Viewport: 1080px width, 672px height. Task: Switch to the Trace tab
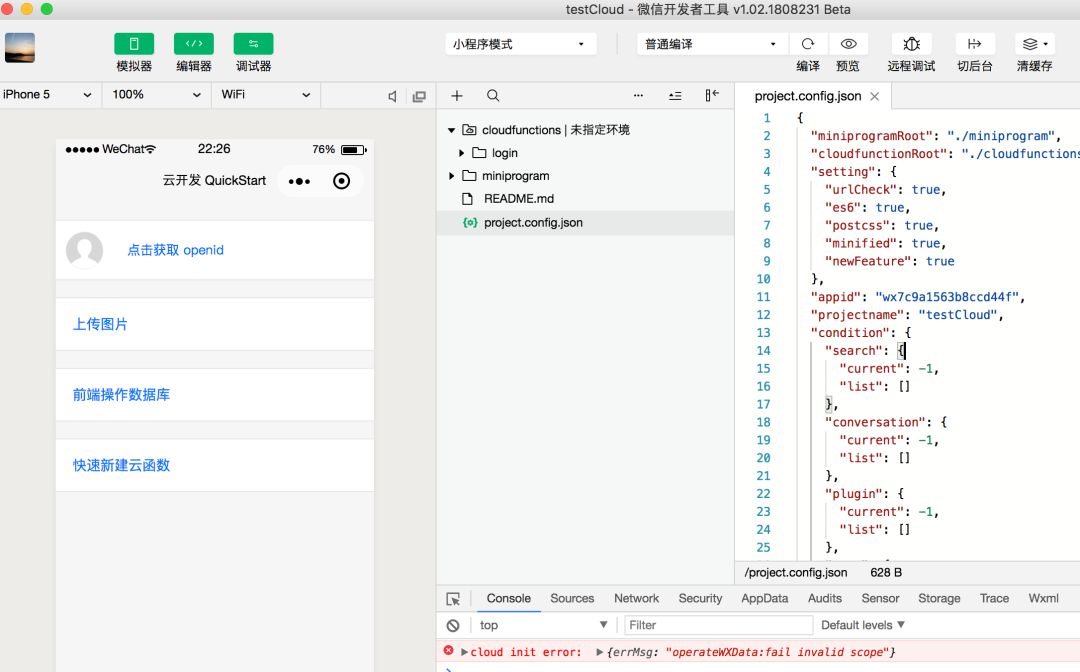[994, 598]
